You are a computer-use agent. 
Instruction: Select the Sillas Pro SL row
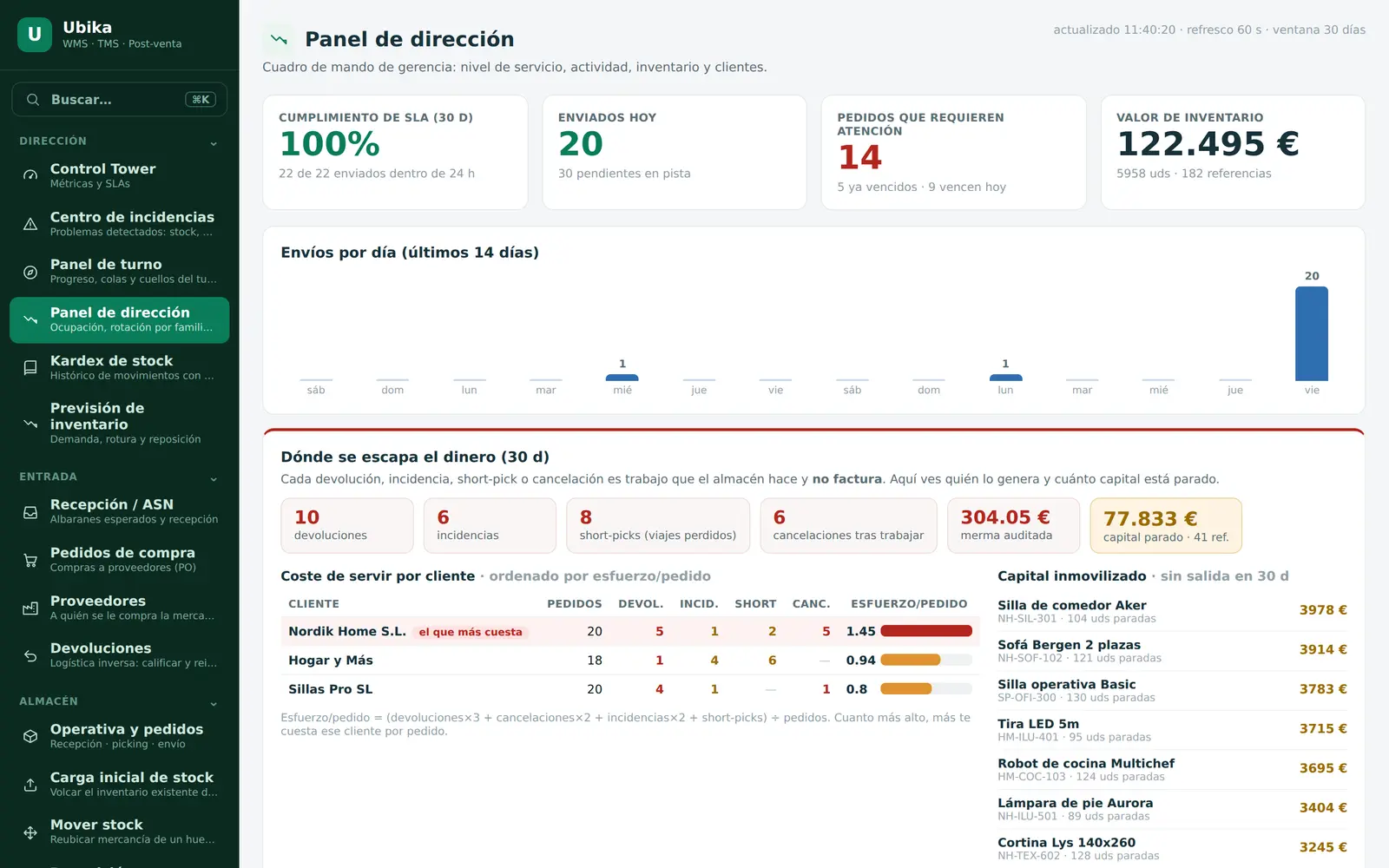pyautogui.click(x=630, y=689)
